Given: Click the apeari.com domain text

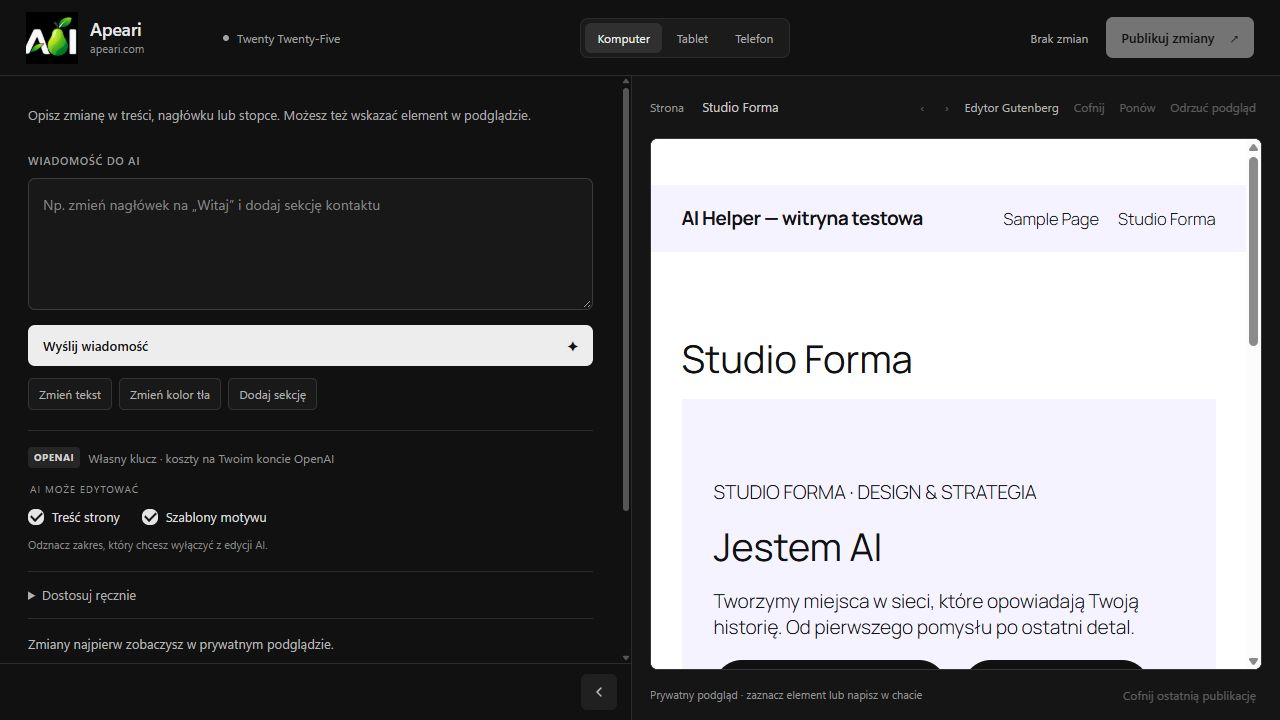Looking at the screenshot, I should pyautogui.click(x=117, y=49).
